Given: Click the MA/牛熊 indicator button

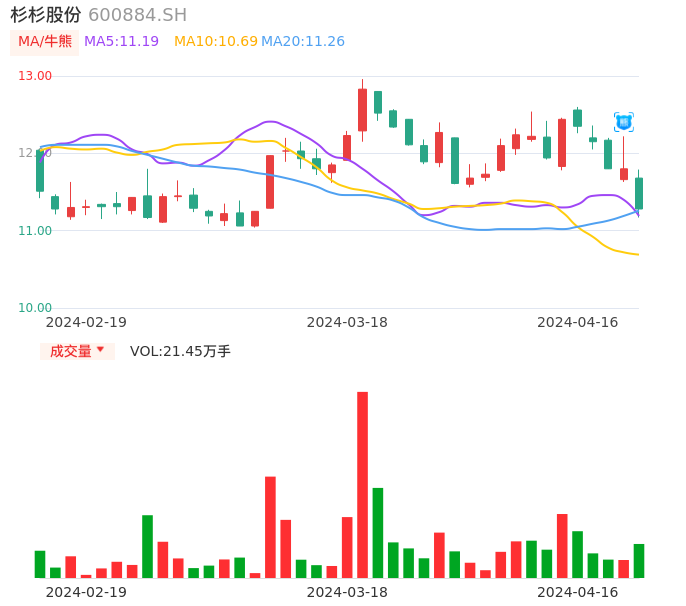Looking at the screenshot, I should click(x=44, y=42).
